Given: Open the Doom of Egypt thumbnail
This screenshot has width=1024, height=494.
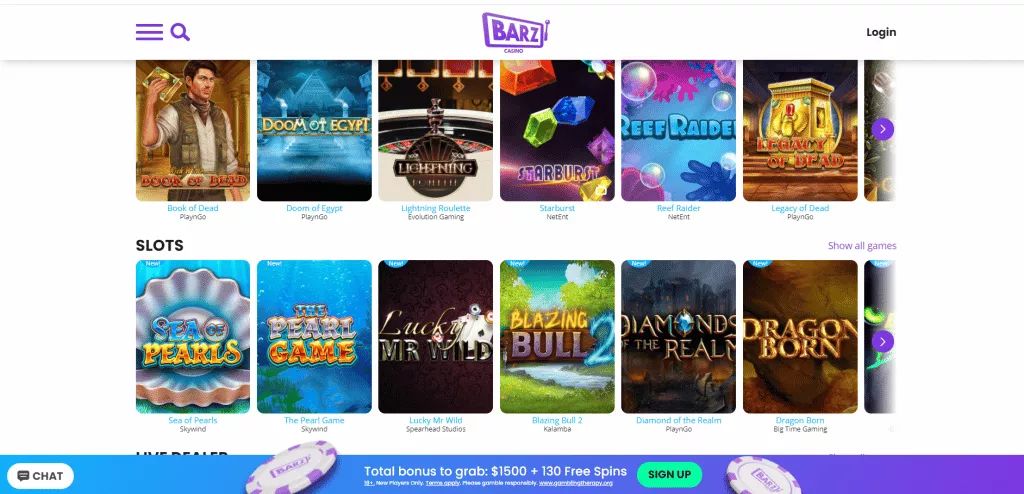Looking at the screenshot, I should 314,131.
